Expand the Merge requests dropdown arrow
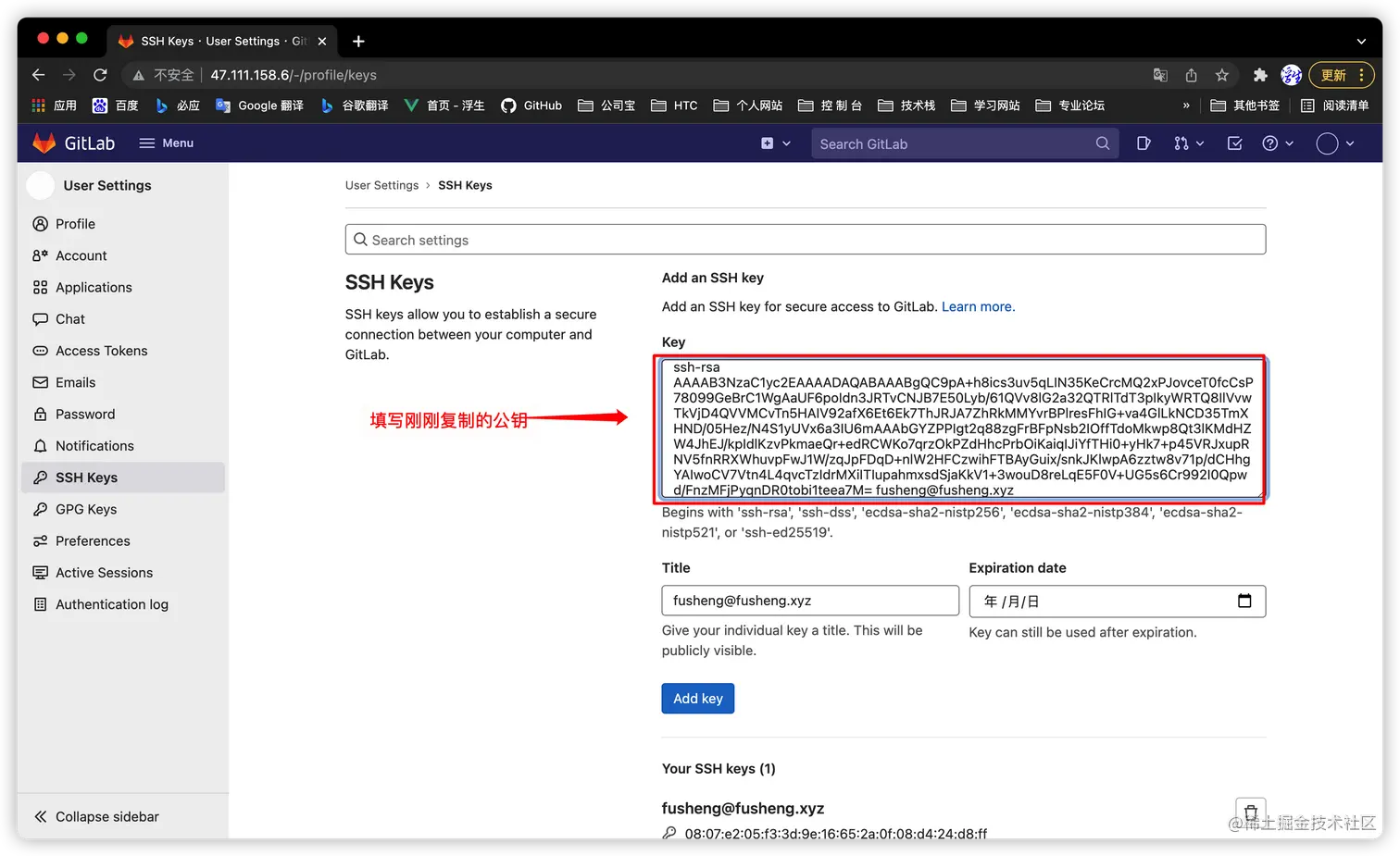This screenshot has height=856, width=1400. coord(1200,143)
